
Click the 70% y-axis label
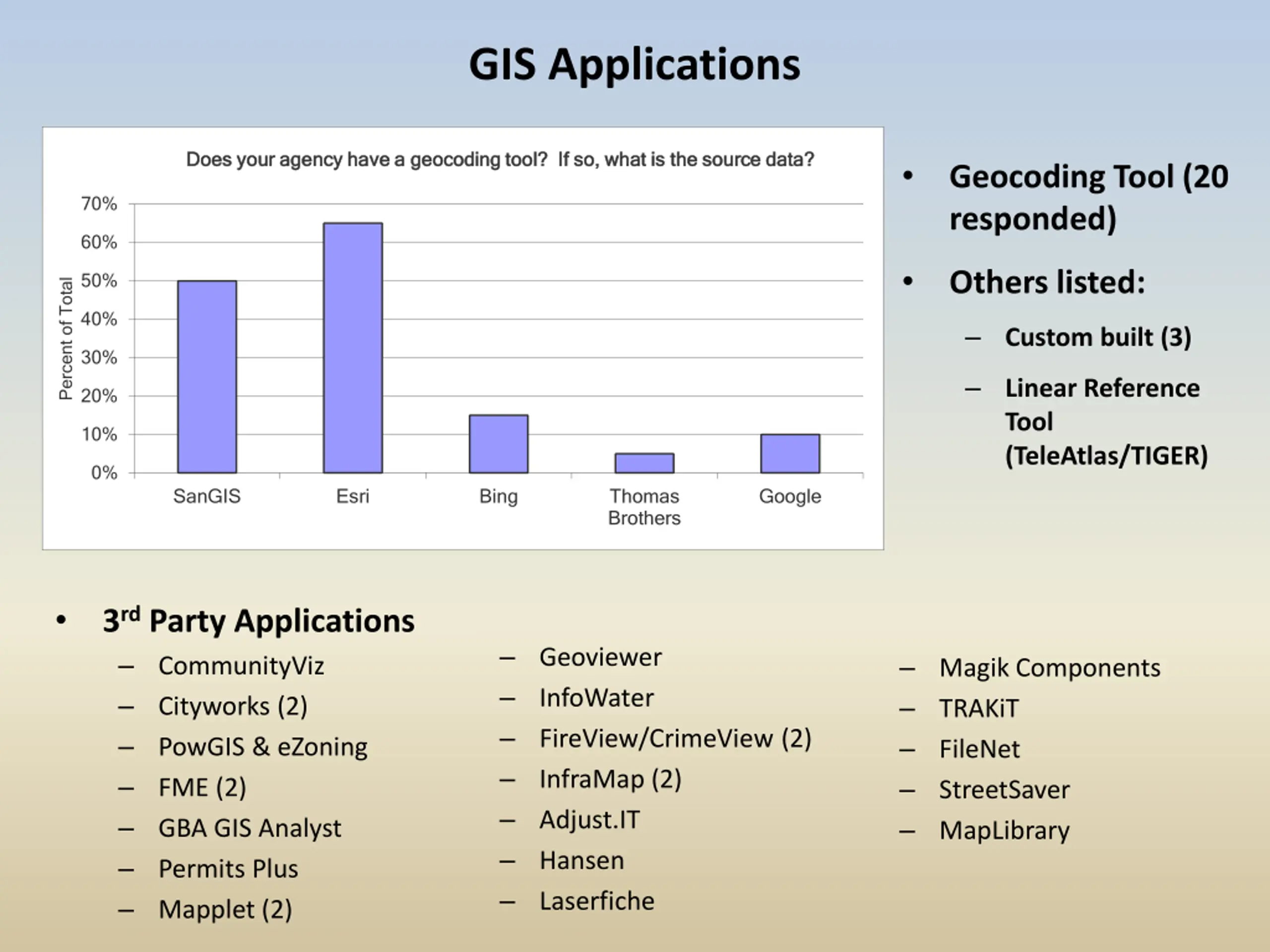pos(99,204)
